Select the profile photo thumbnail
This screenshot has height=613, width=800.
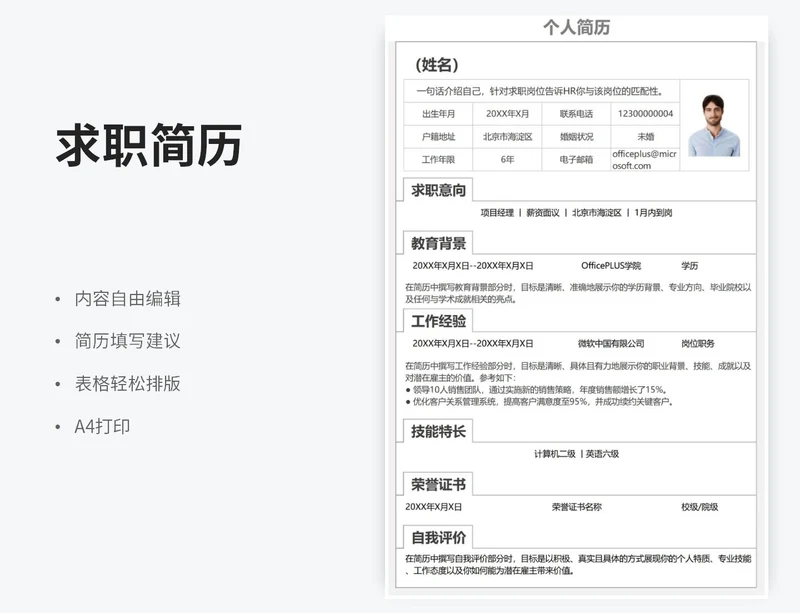click(x=714, y=125)
